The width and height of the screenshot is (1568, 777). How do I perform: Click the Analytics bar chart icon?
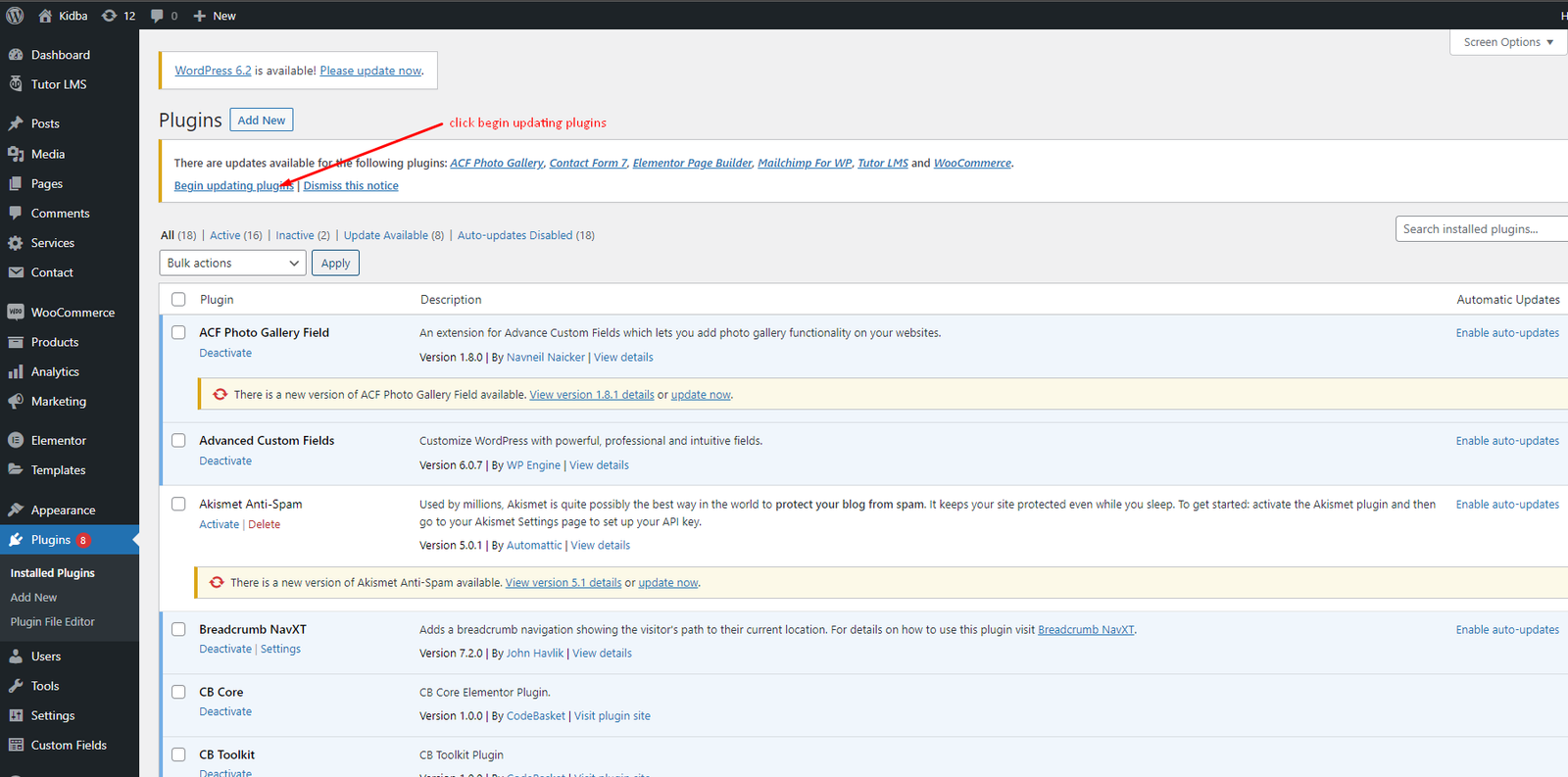tap(16, 372)
